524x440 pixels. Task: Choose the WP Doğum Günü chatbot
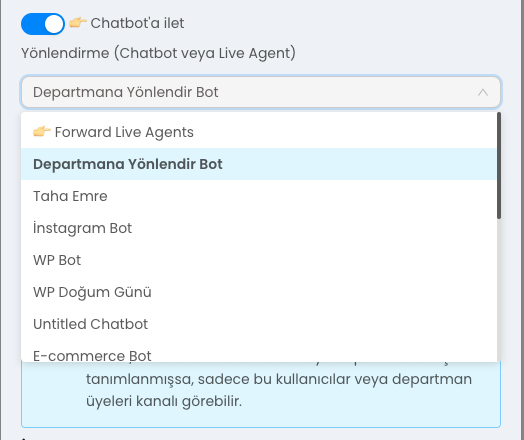click(x=259, y=292)
